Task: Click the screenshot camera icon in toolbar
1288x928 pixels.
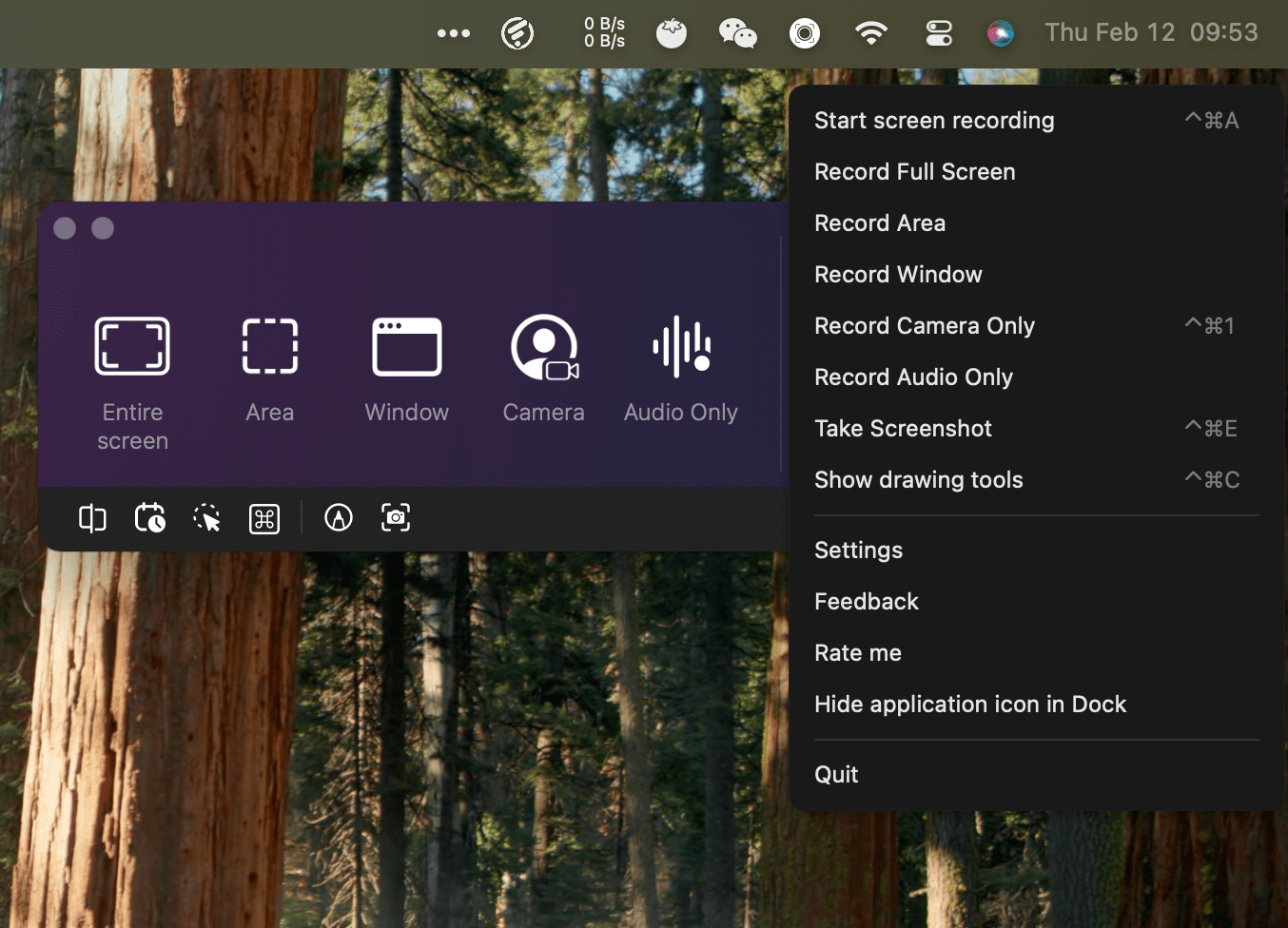Action: click(396, 518)
